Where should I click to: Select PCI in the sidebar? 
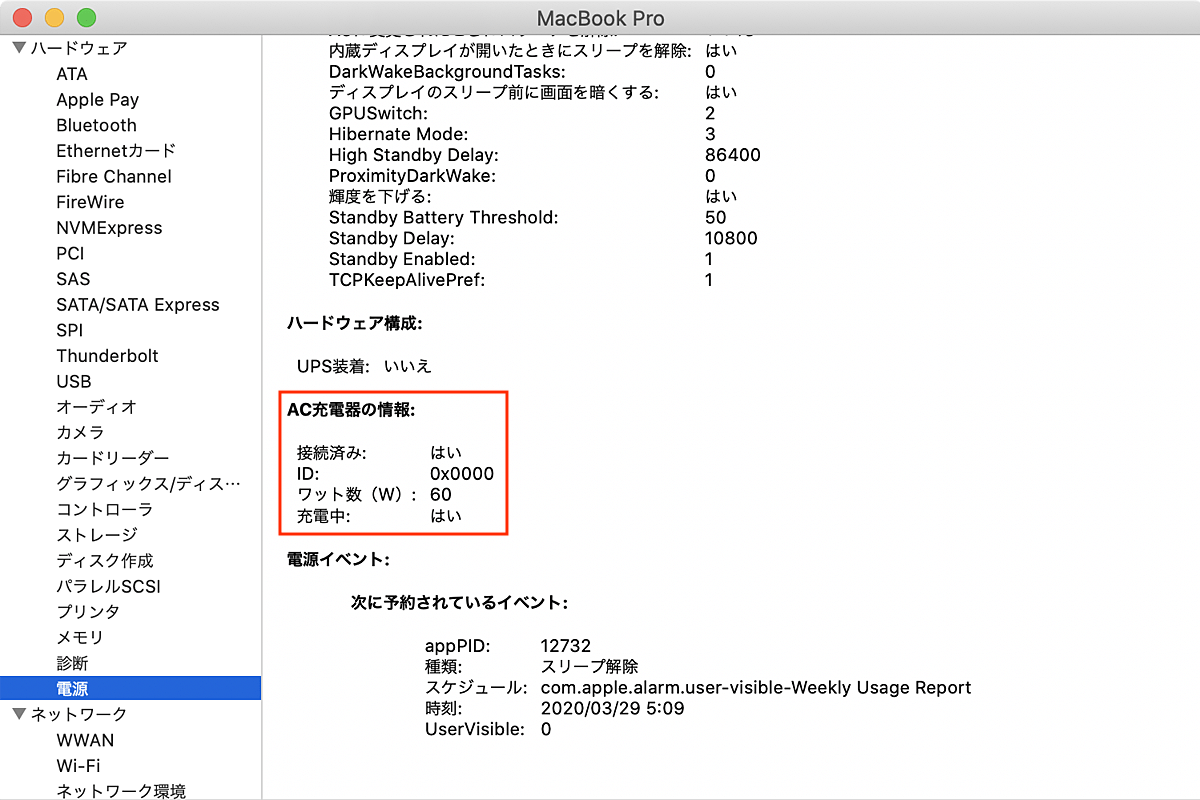[70, 253]
